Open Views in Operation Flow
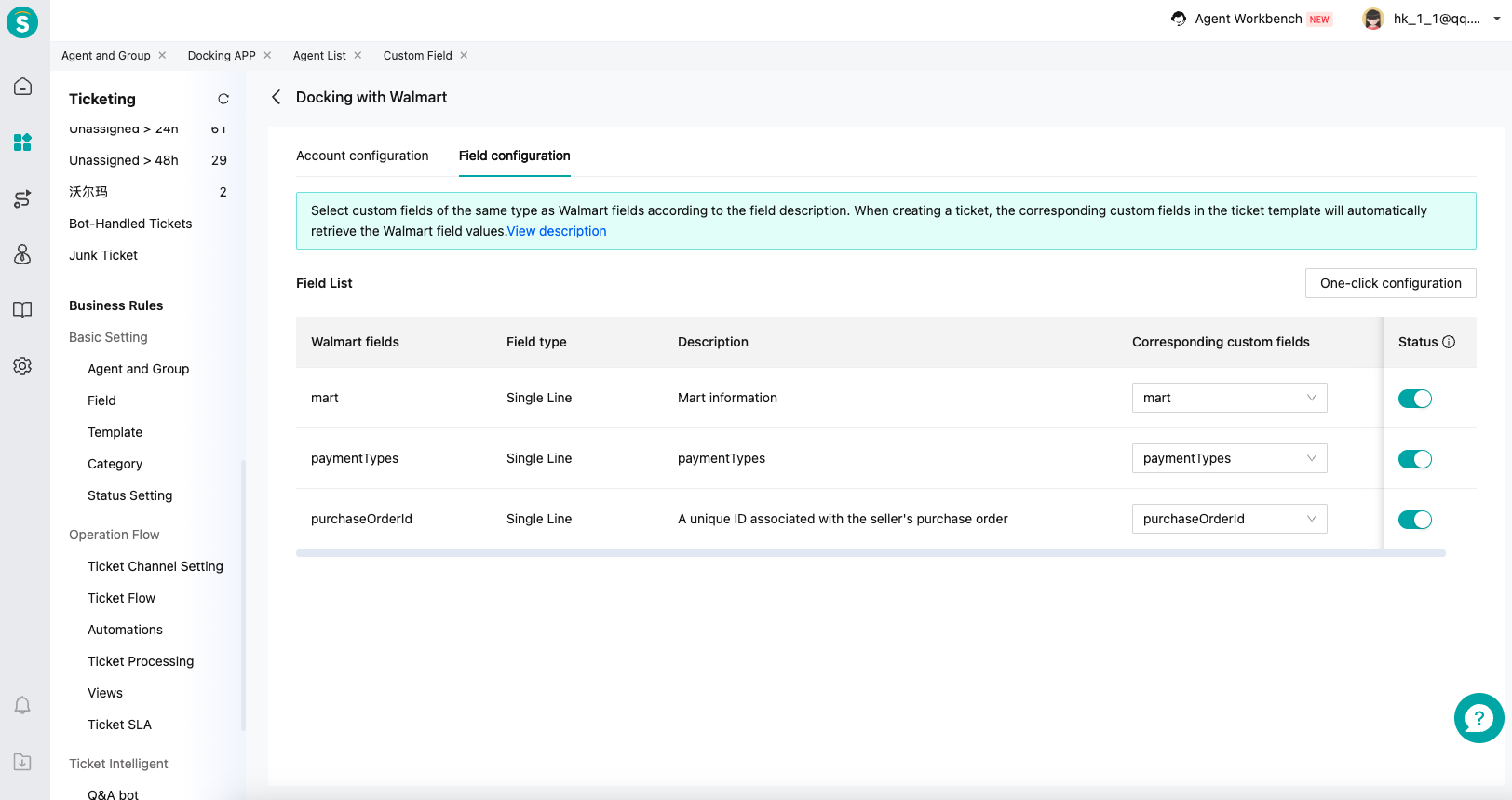 tap(105, 693)
